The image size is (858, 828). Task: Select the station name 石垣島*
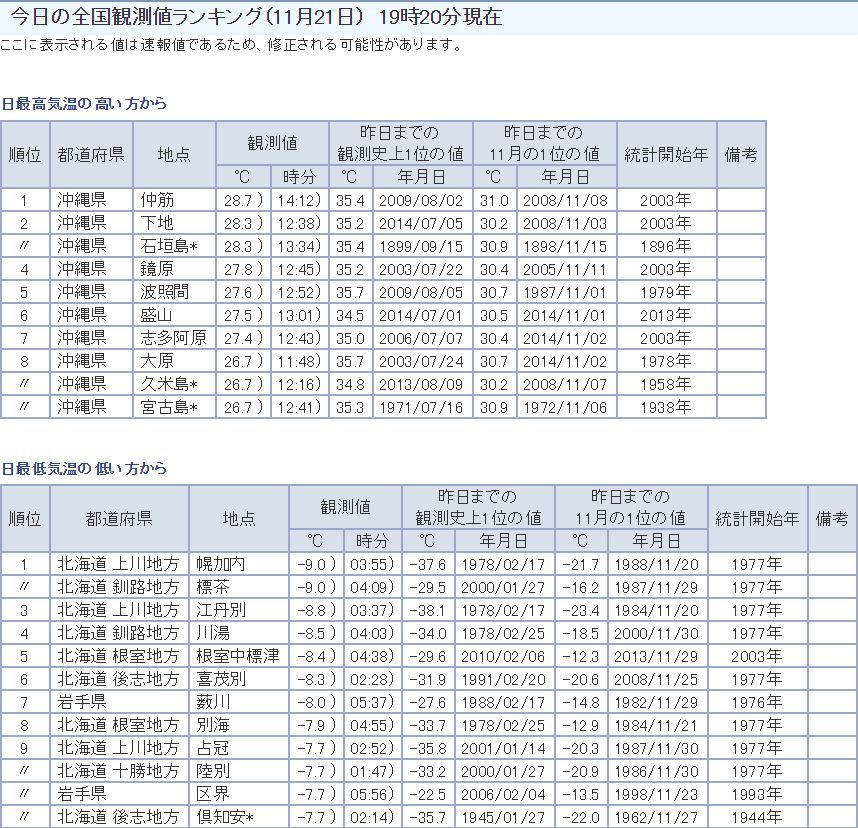click(x=169, y=246)
